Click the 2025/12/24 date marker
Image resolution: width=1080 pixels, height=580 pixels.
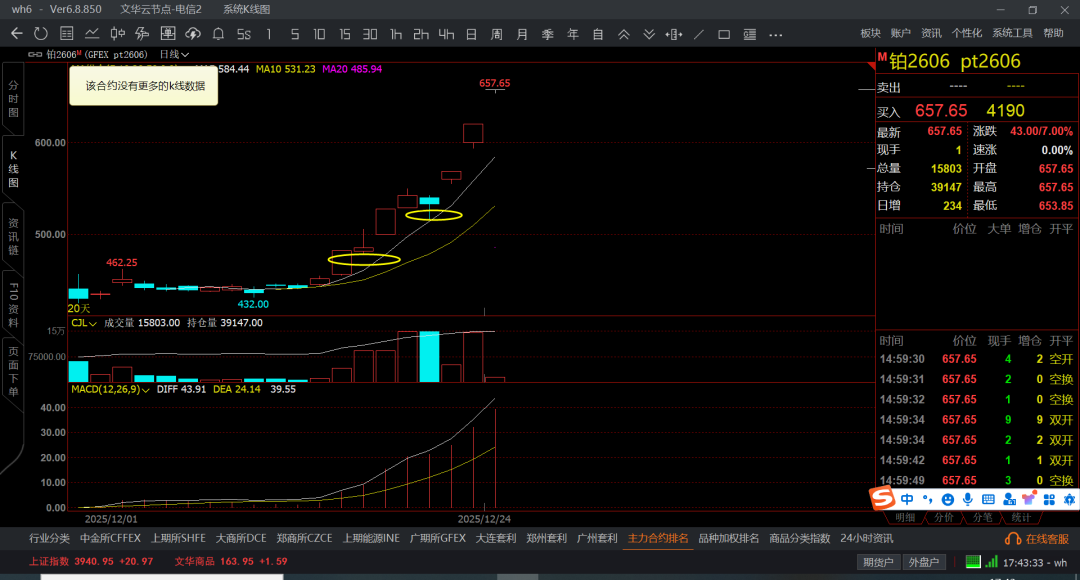[x=484, y=519]
